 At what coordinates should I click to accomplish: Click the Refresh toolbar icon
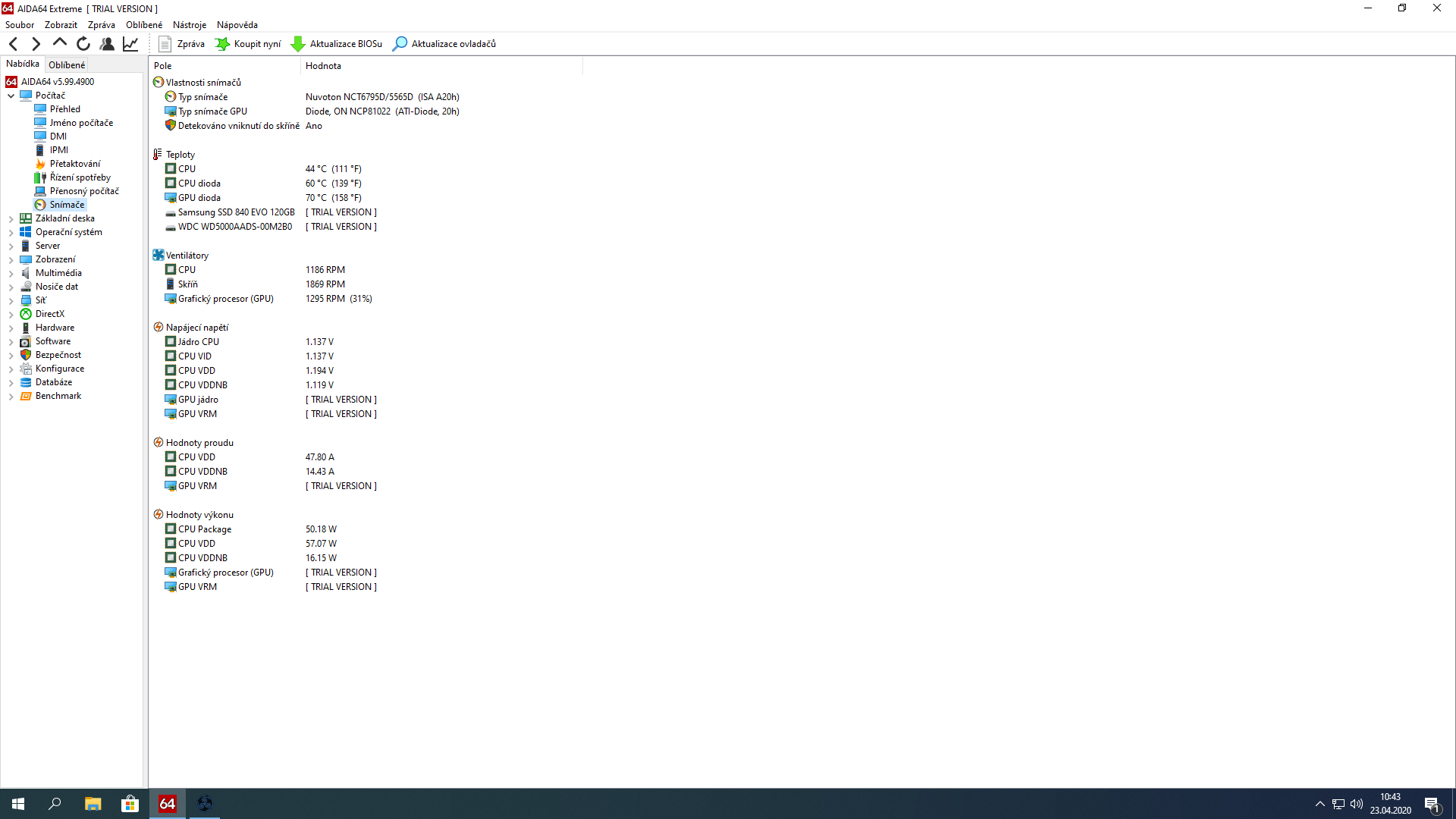83,44
